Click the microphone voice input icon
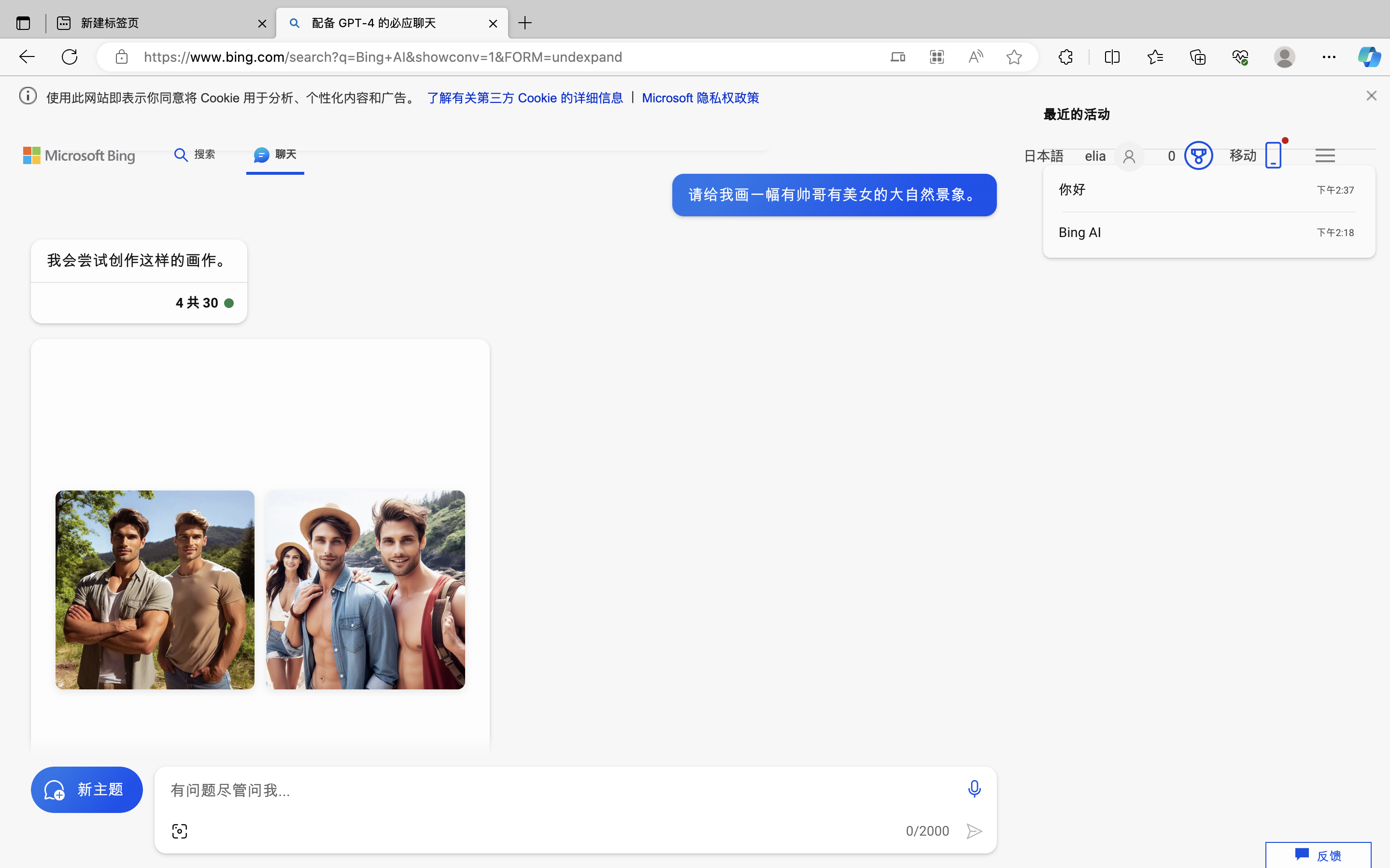The width and height of the screenshot is (1390, 868). click(974, 789)
